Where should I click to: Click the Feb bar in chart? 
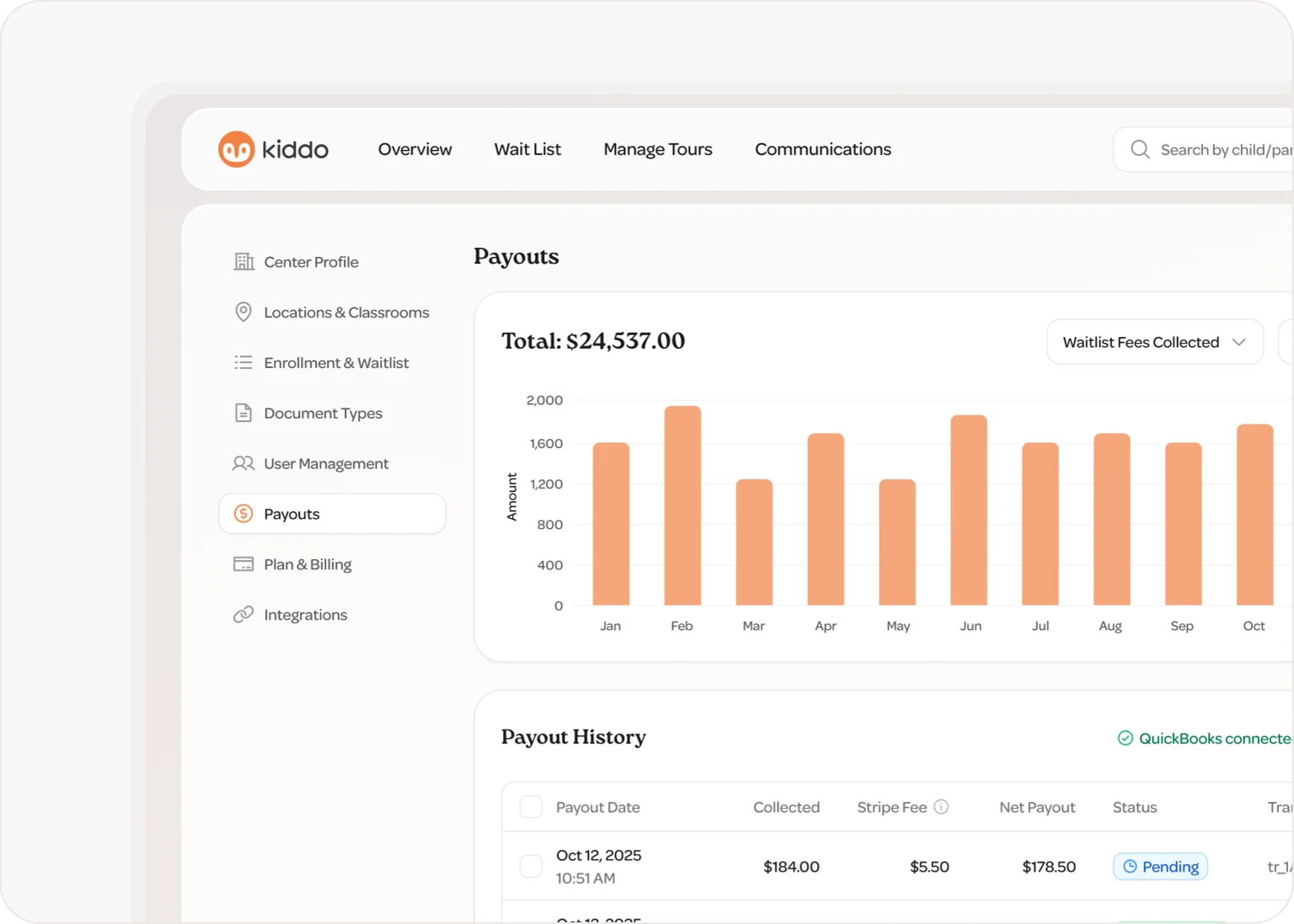682,505
